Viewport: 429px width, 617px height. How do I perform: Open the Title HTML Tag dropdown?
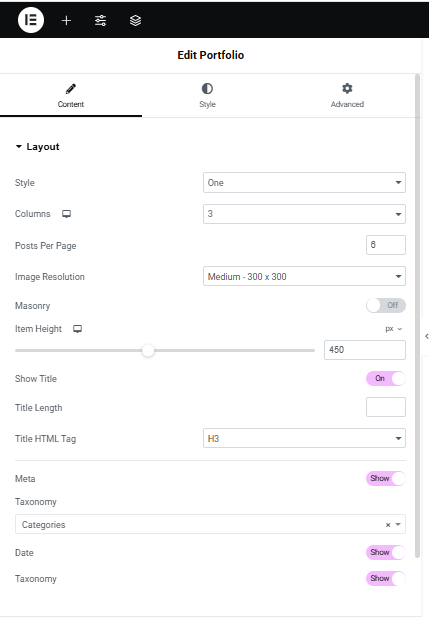point(304,438)
